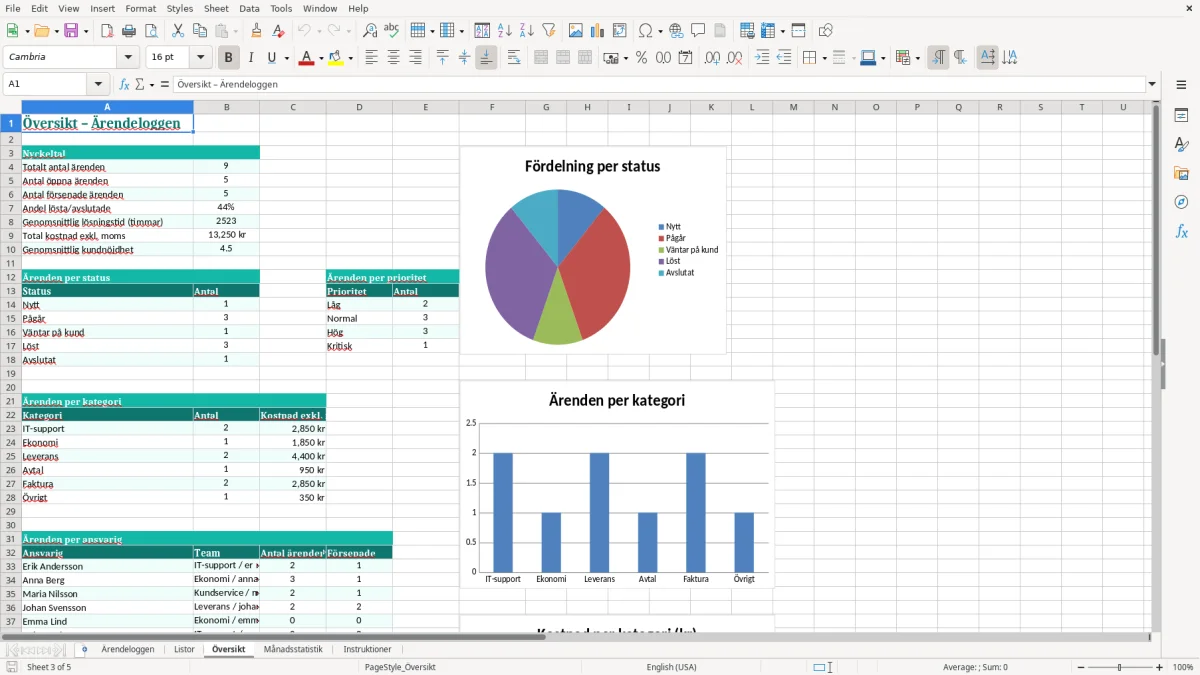Click the Select Function sum button

click(x=140, y=85)
